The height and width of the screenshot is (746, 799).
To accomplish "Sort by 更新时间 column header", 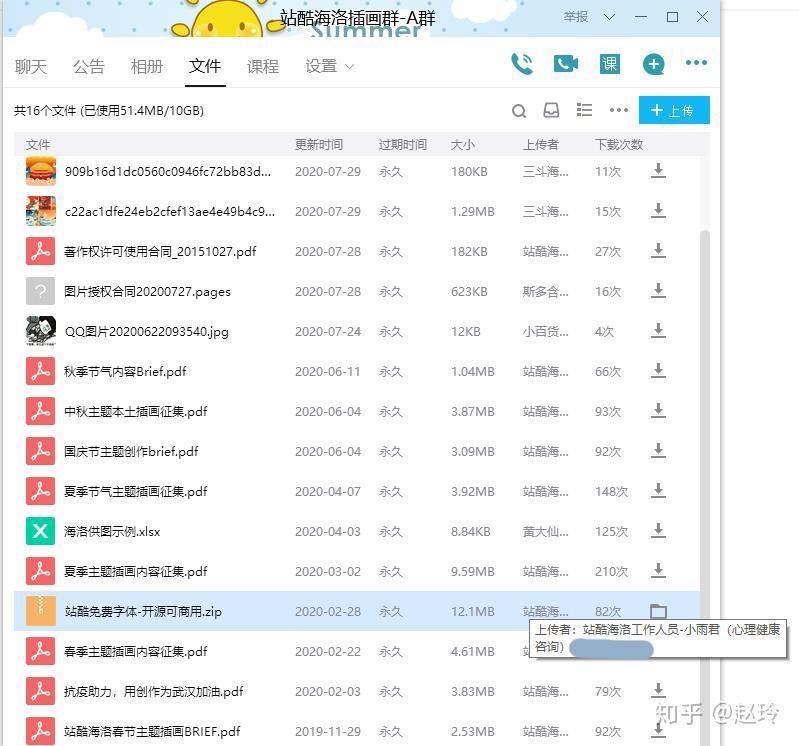I will (x=319, y=145).
